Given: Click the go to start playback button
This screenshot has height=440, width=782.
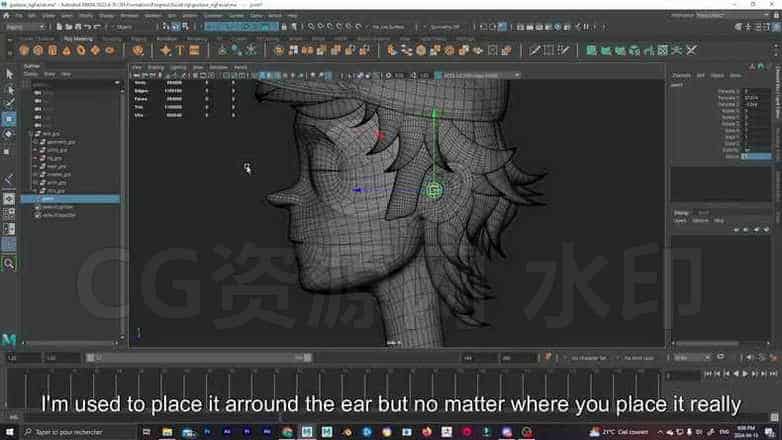Looking at the screenshot, I should click(x=708, y=374).
